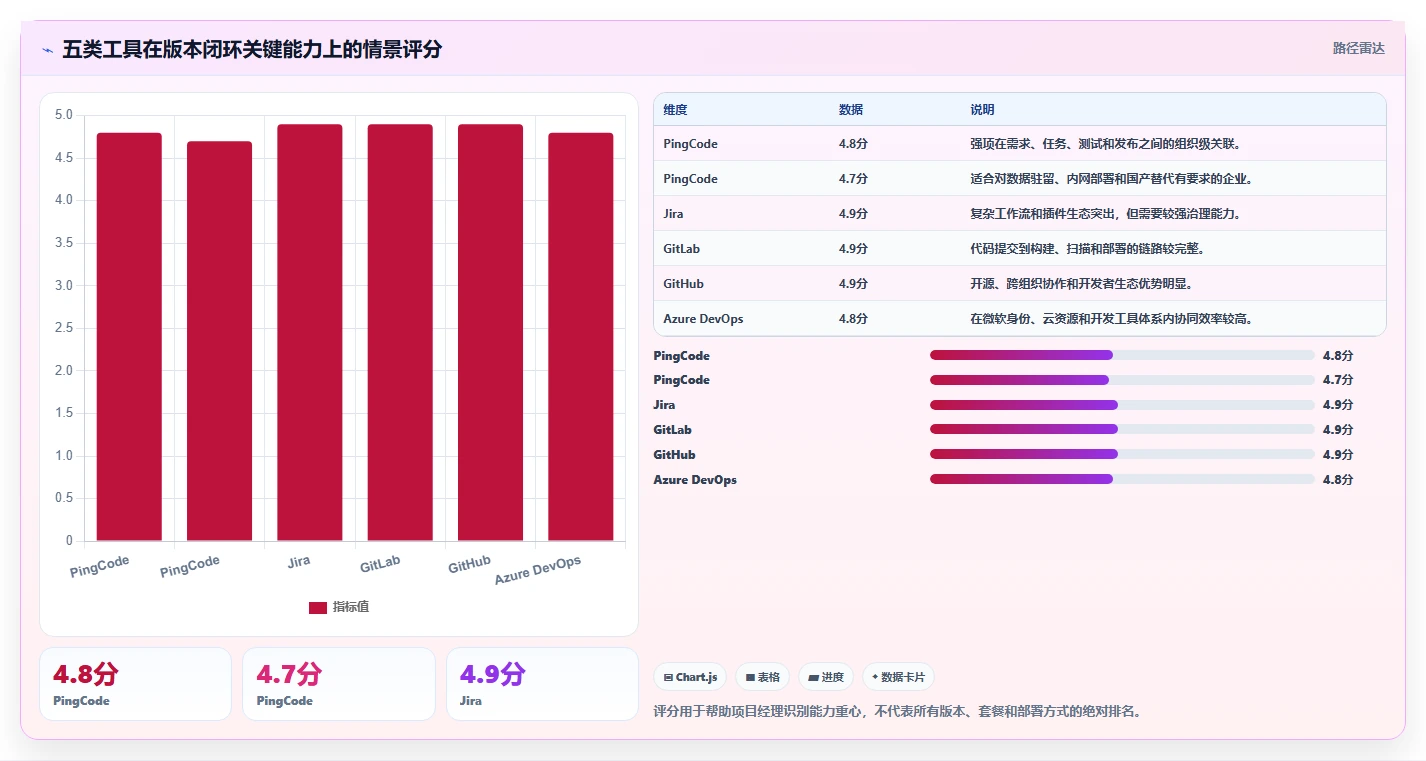Click the description 开源、跨组织协作和开发者生态优势明显。
Image resolution: width=1426 pixels, height=761 pixels.
(x=1082, y=284)
